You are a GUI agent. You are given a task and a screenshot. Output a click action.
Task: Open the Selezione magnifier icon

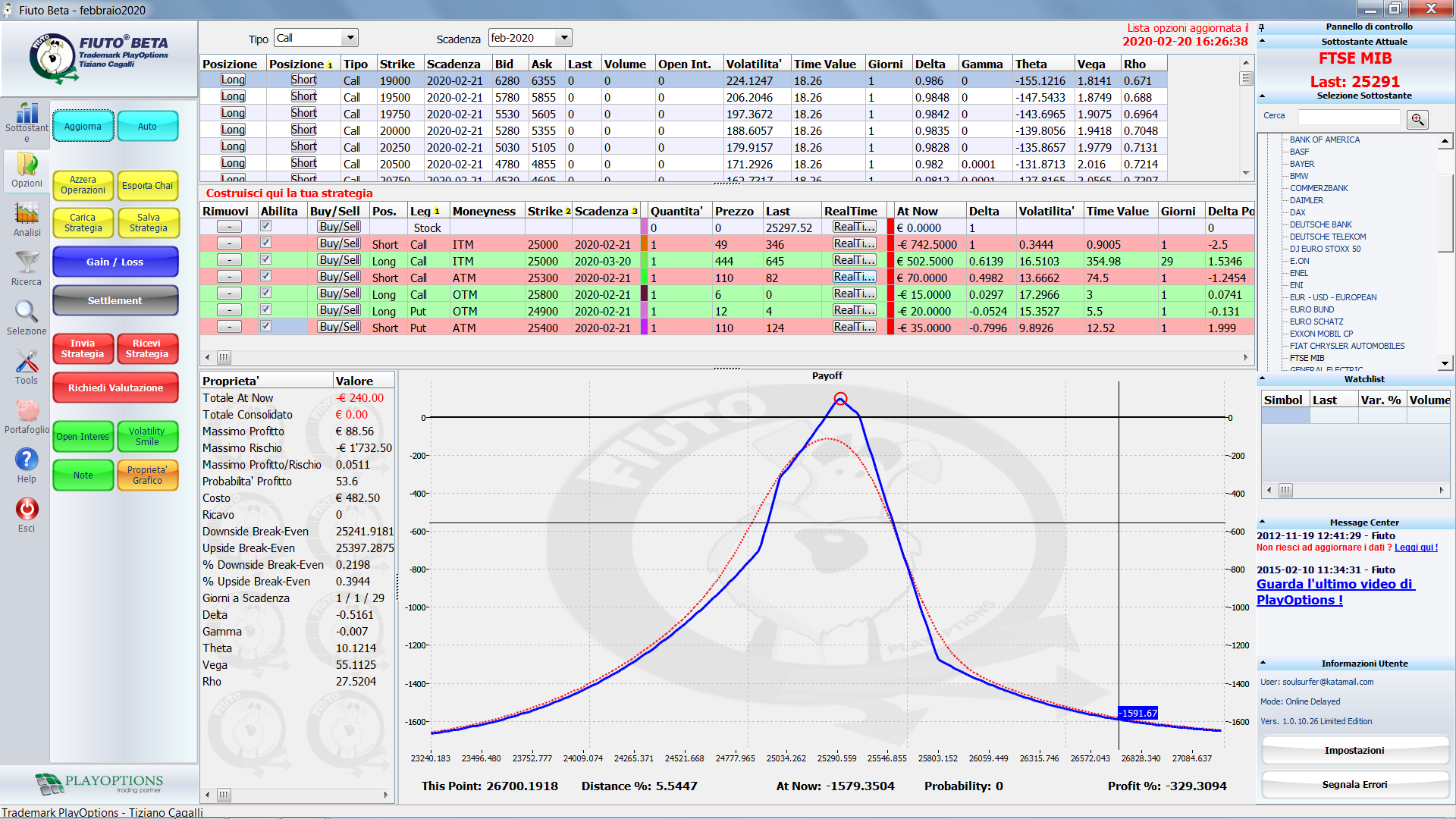coord(27,312)
